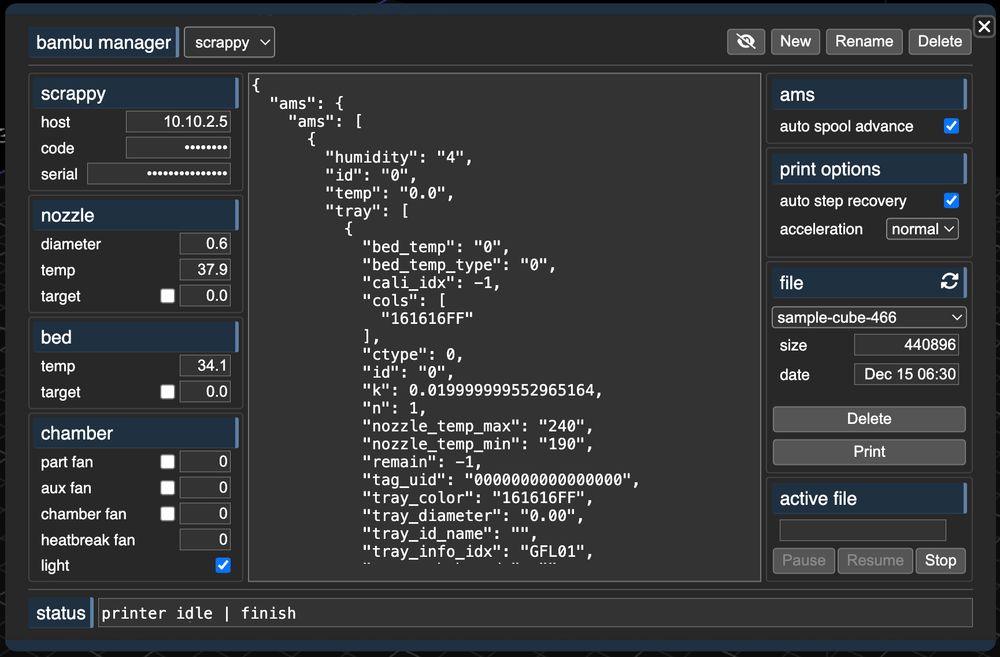Edit the bed target temperature field
1000x657 pixels.
(x=205, y=392)
